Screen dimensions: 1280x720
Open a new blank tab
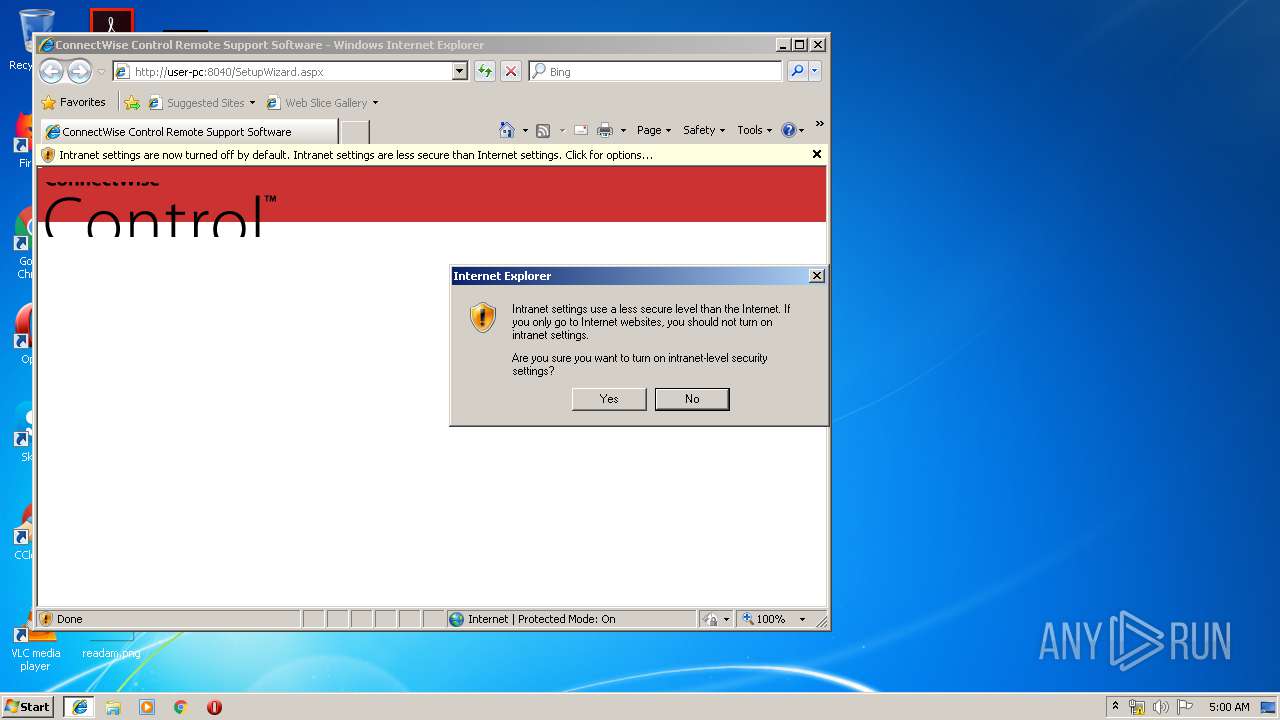point(355,132)
